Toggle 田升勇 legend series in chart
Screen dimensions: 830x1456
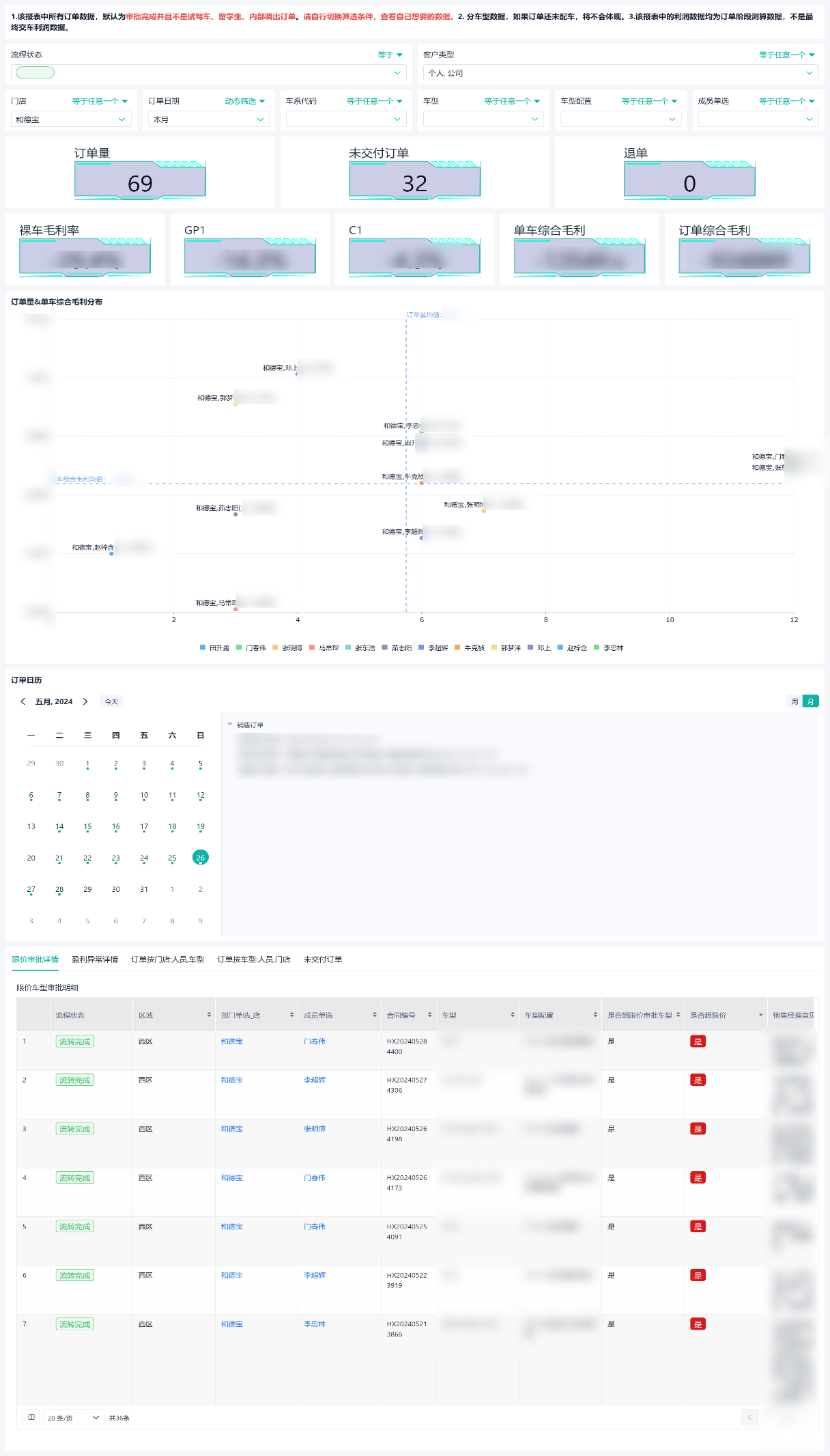[x=218, y=647]
